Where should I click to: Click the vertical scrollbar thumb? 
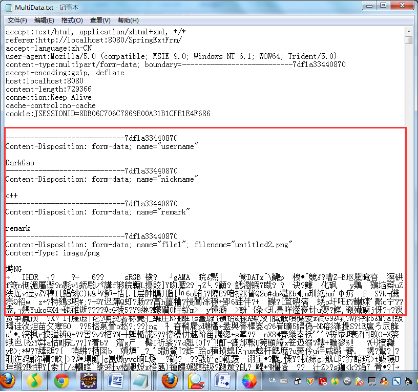click(409, 40)
